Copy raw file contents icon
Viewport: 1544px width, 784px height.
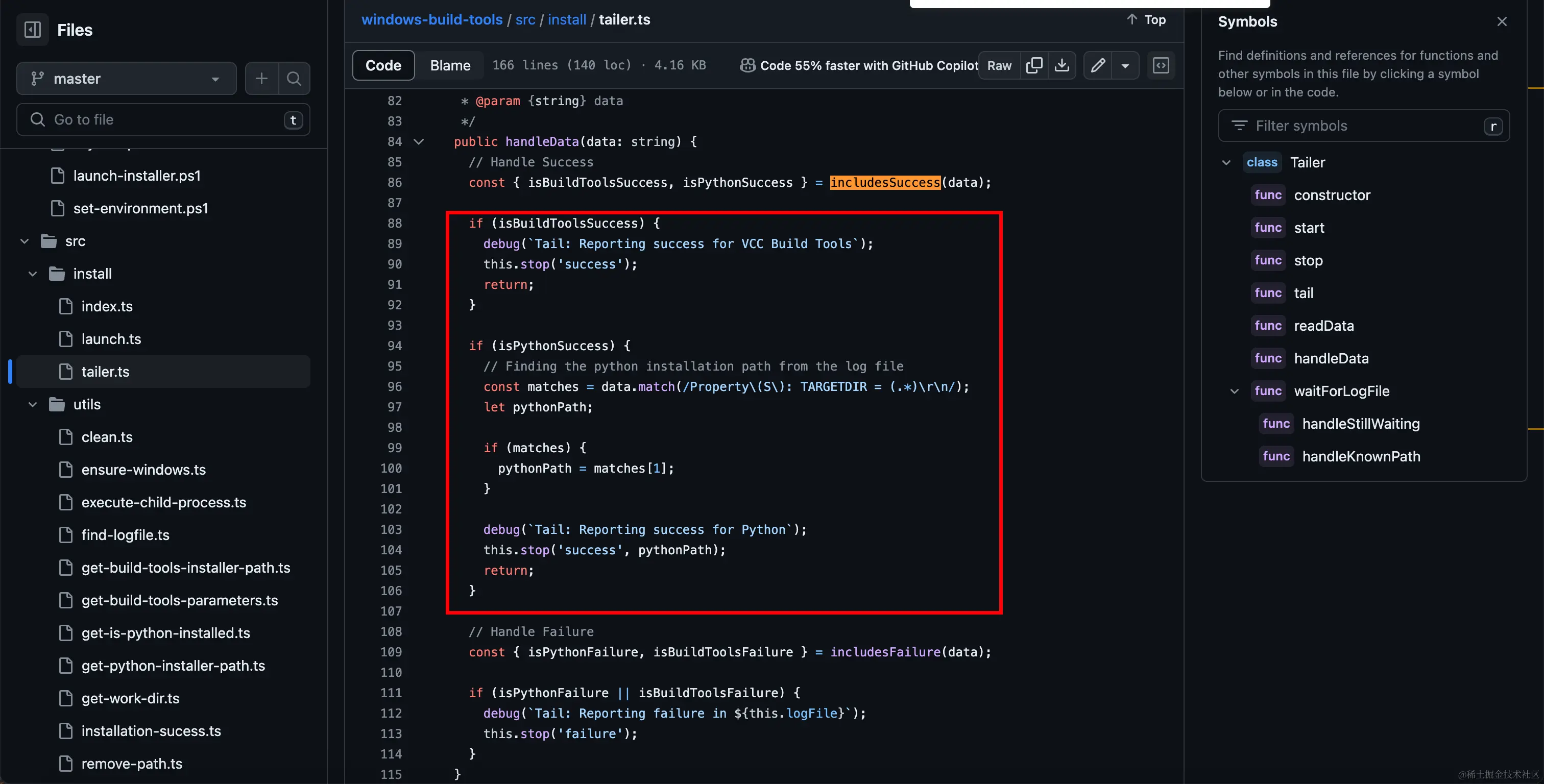(1034, 65)
